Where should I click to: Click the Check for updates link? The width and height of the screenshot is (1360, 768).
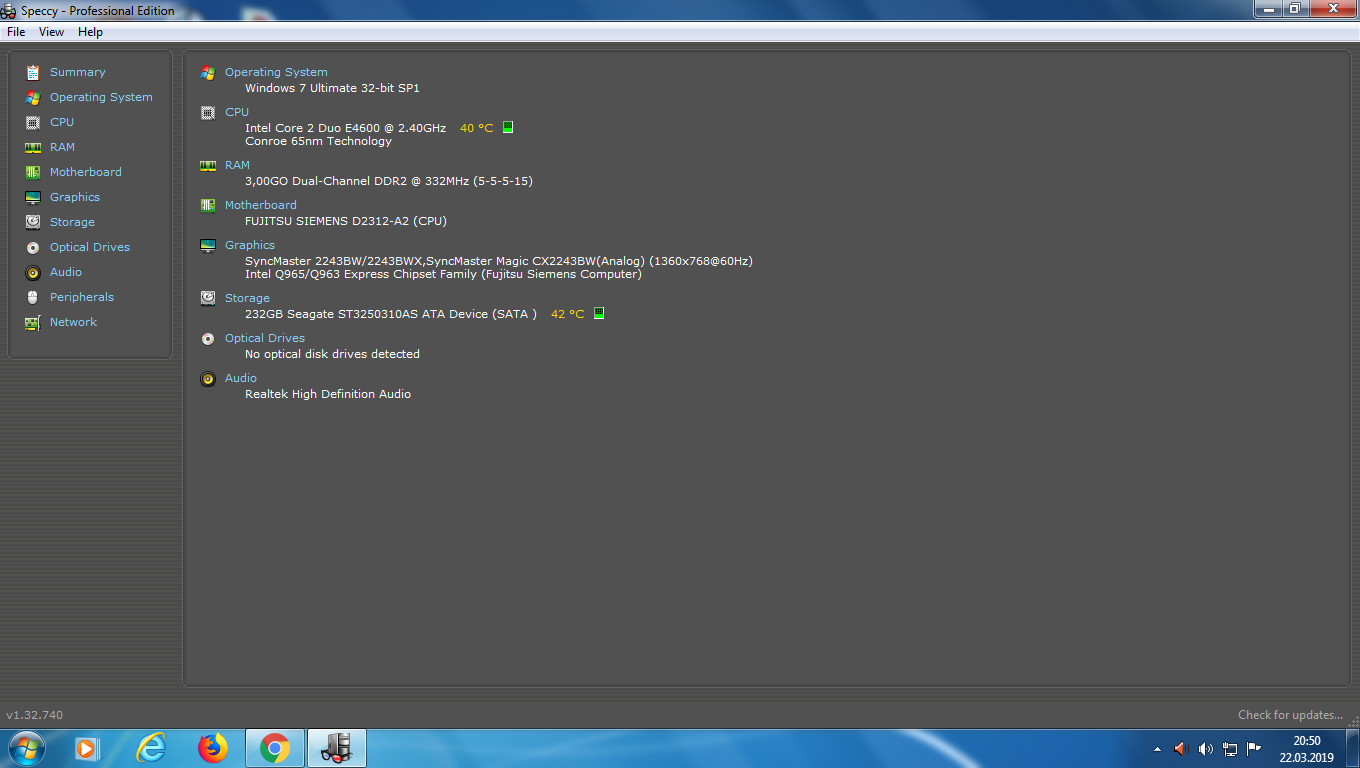point(1290,715)
